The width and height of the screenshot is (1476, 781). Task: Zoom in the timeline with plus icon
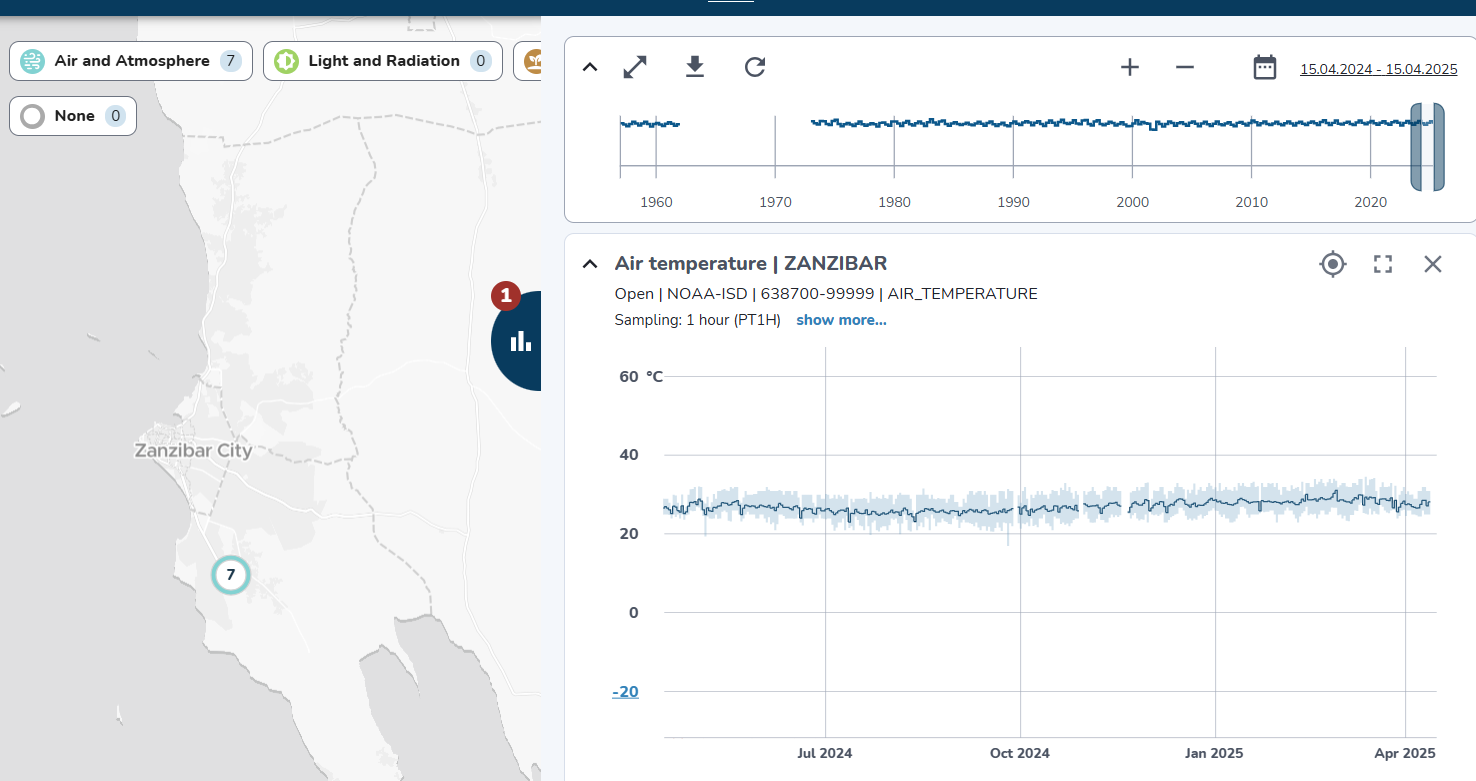1130,67
